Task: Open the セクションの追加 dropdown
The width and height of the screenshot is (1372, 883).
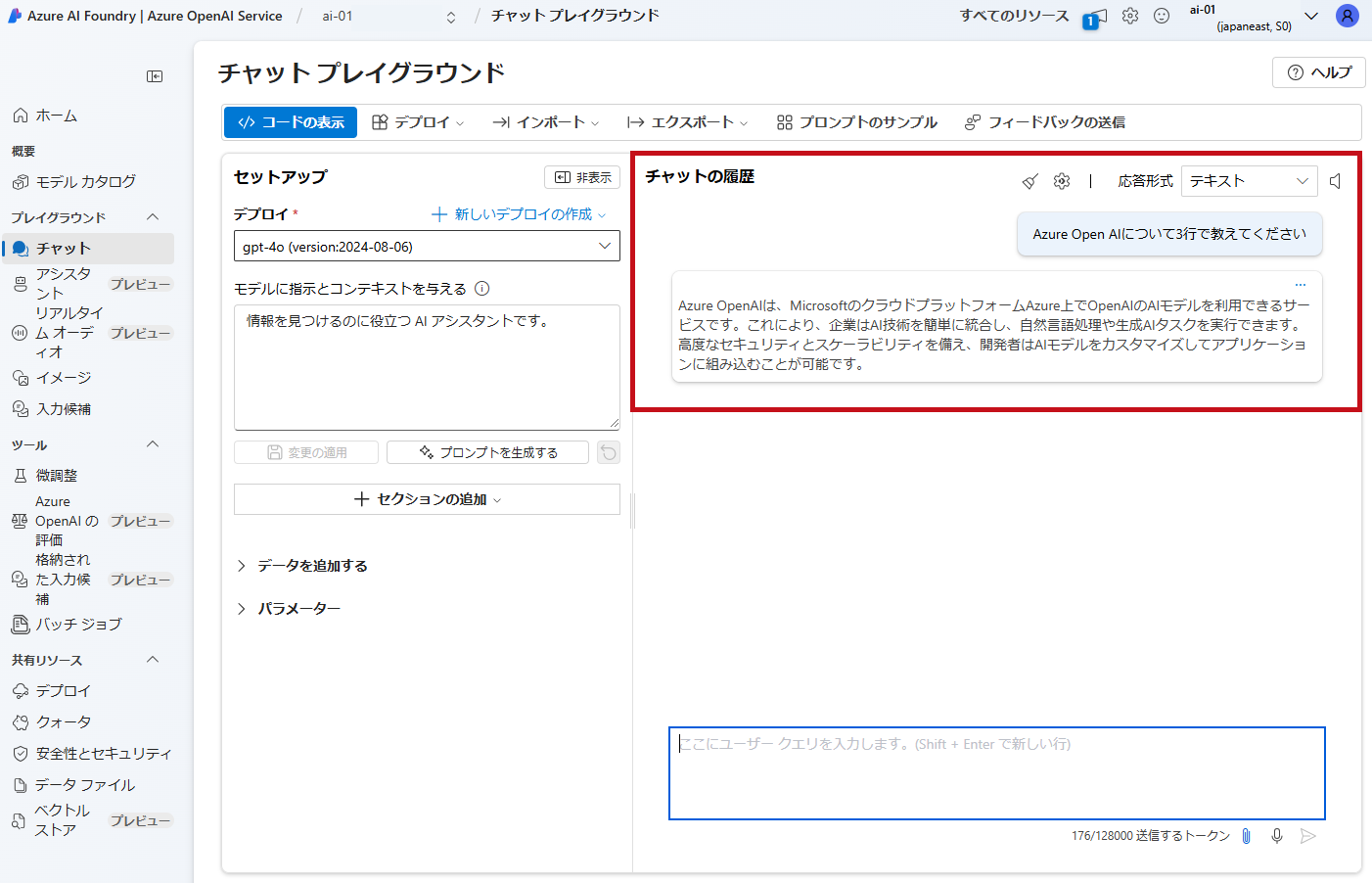Action: [427, 499]
